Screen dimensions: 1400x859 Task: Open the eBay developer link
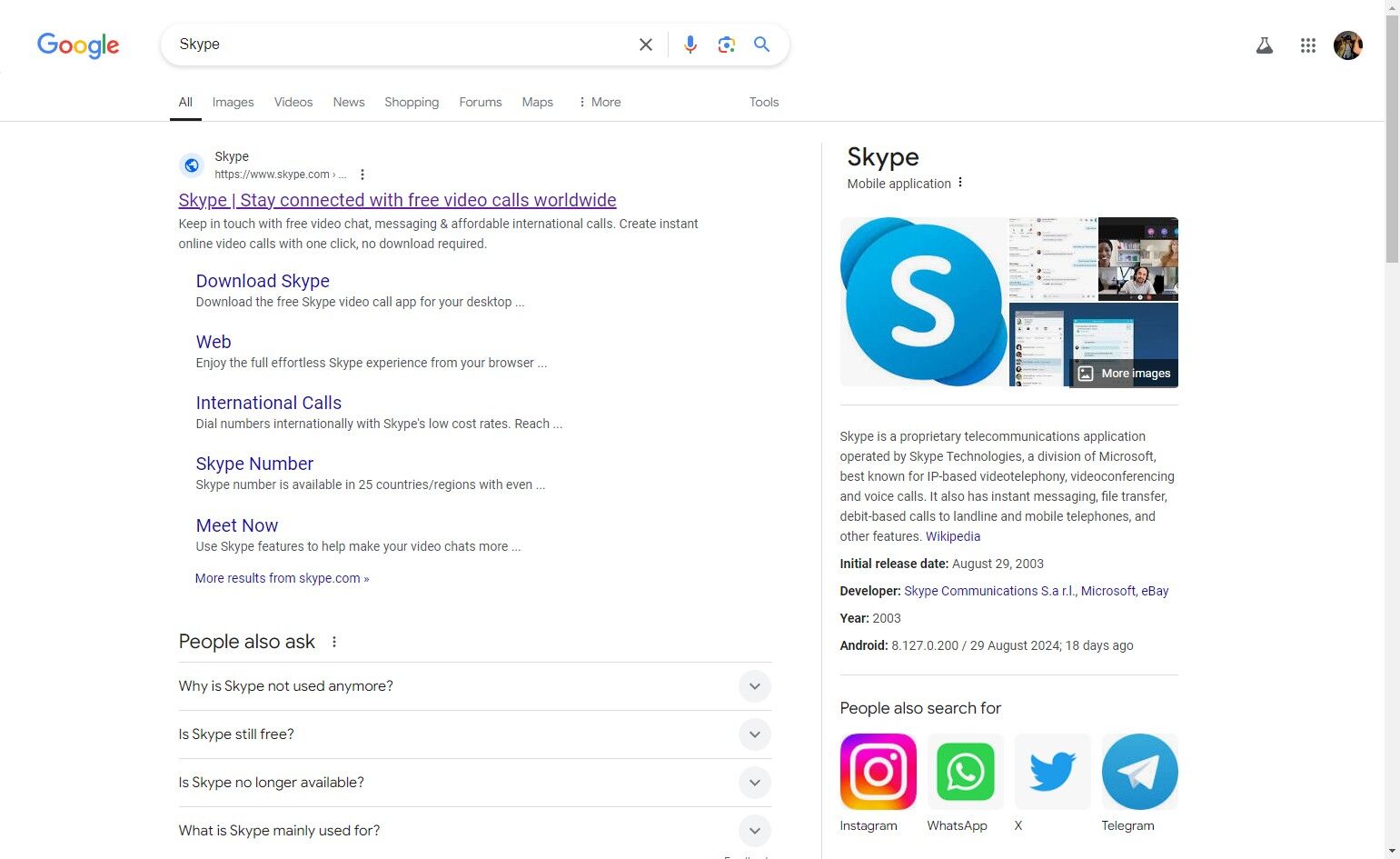[1155, 591]
